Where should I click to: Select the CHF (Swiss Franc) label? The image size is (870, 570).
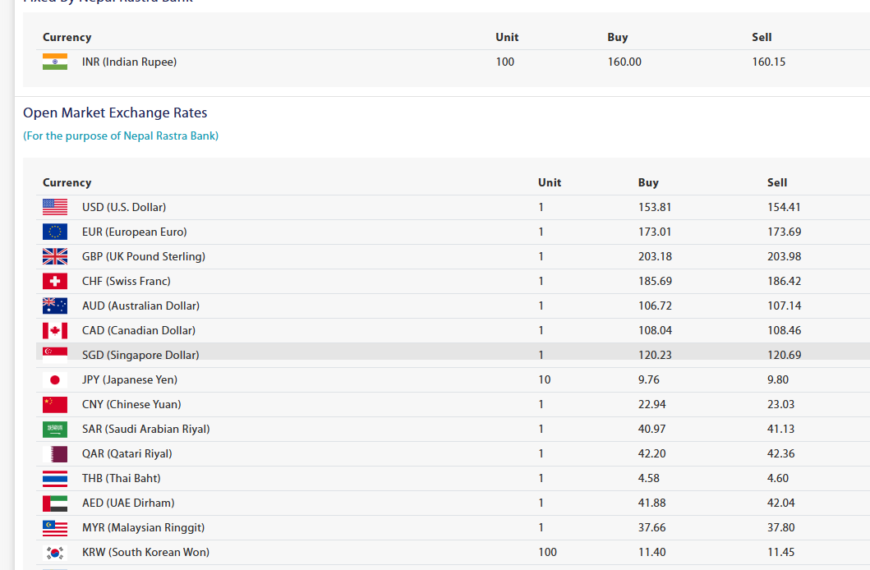pos(126,281)
